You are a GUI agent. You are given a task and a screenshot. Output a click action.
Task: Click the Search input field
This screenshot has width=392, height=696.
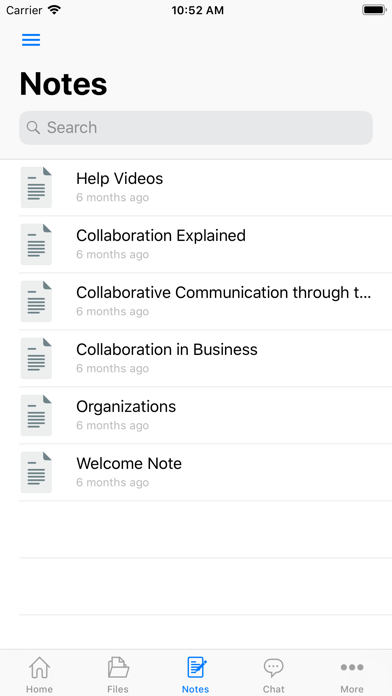(x=196, y=128)
